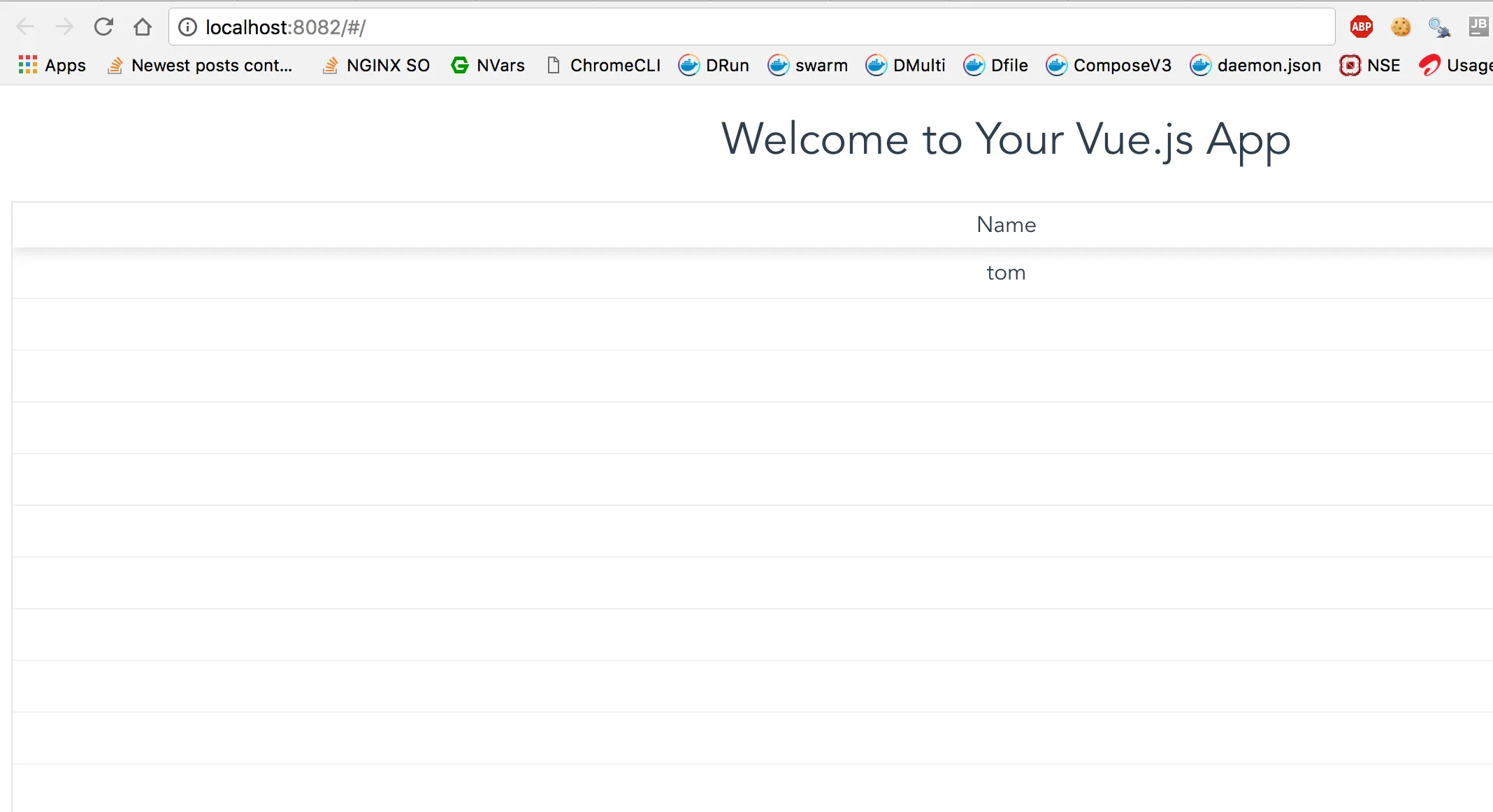Click the site information icon in address bar

(x=187, y=27)
